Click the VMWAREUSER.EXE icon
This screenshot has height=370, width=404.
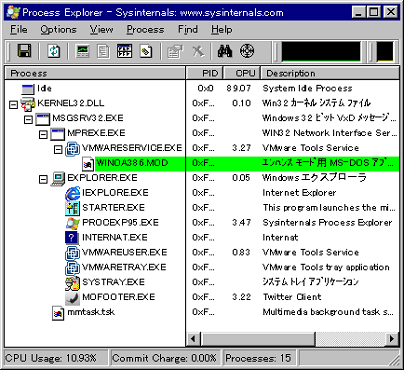coord(72,253)
